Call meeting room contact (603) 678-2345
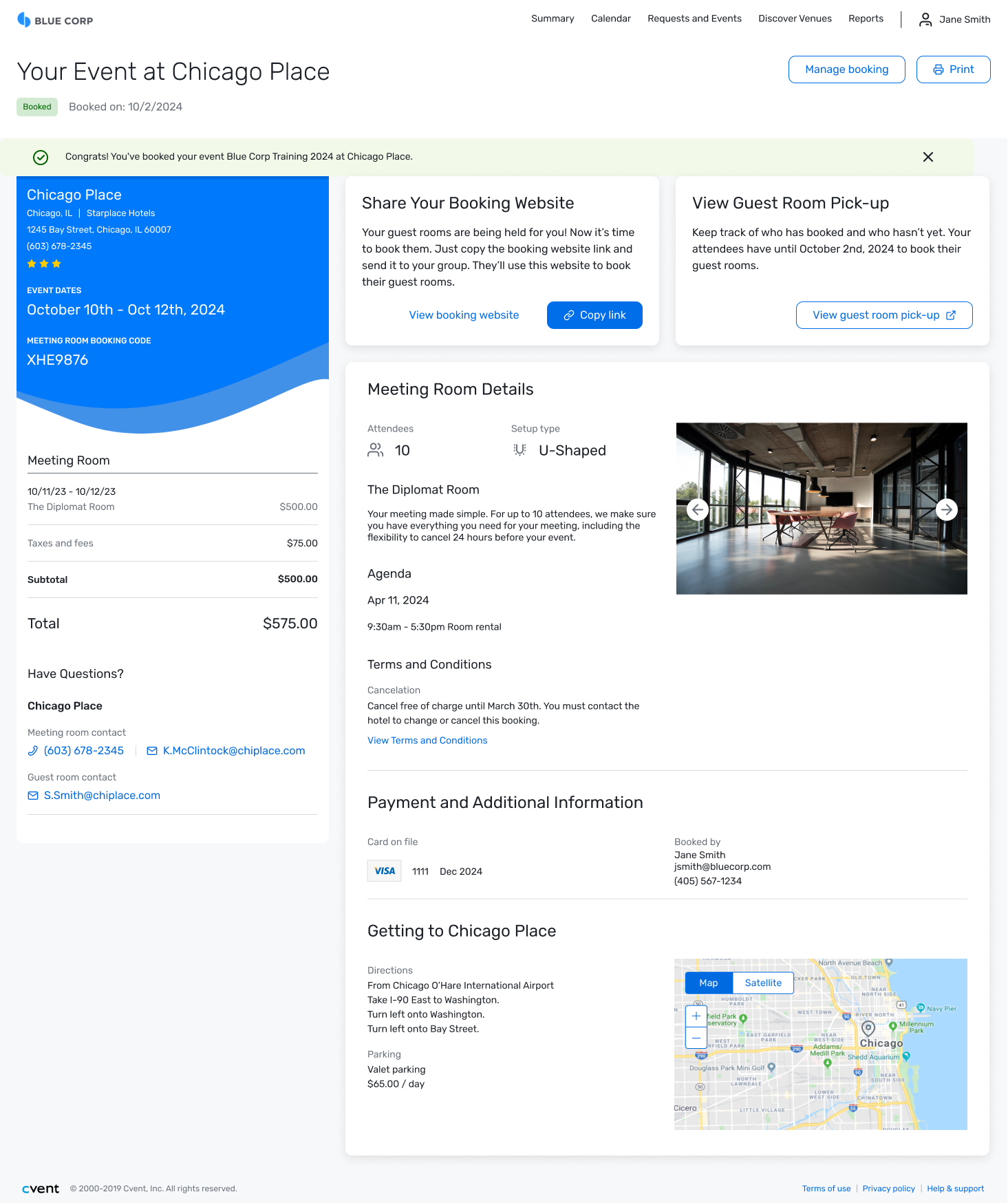Screen dimensions: 1008x1203 [84, 751]
